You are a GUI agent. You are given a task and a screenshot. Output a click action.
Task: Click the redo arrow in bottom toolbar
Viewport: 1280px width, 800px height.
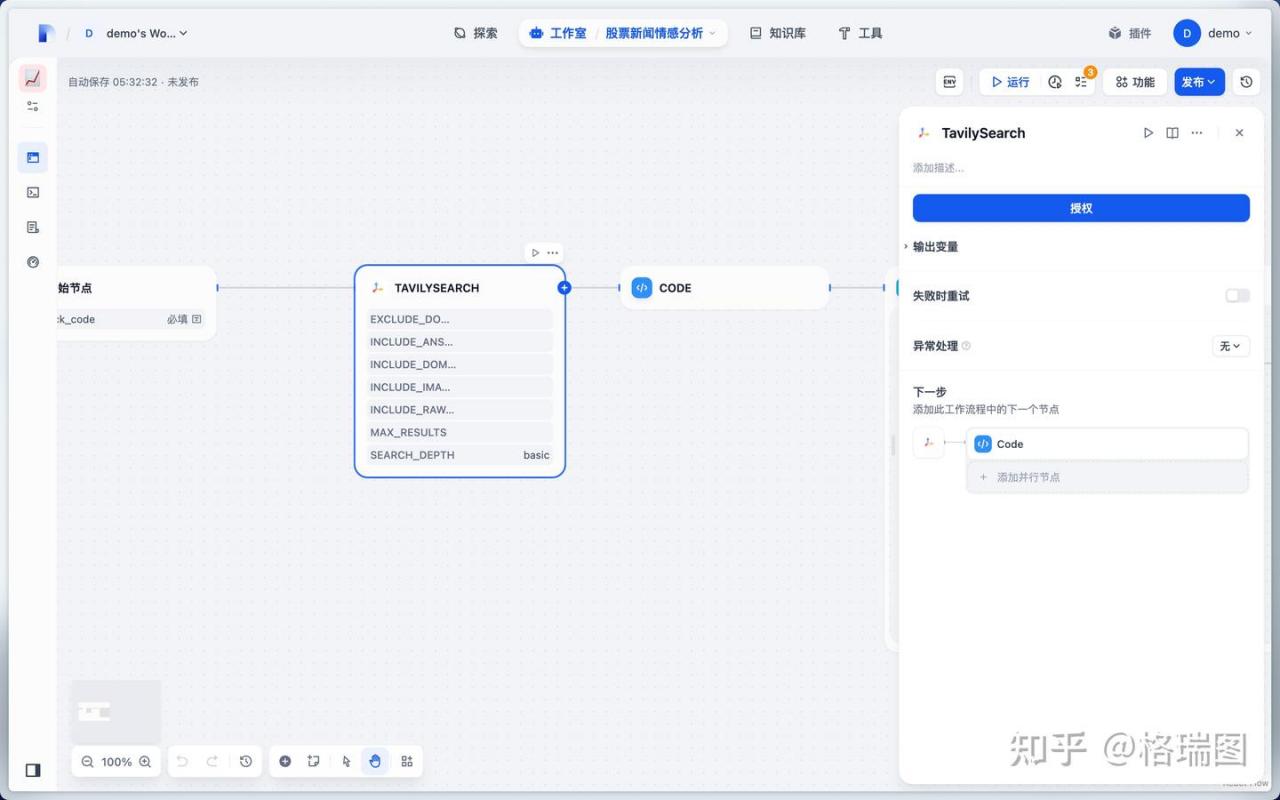(212, 762)
